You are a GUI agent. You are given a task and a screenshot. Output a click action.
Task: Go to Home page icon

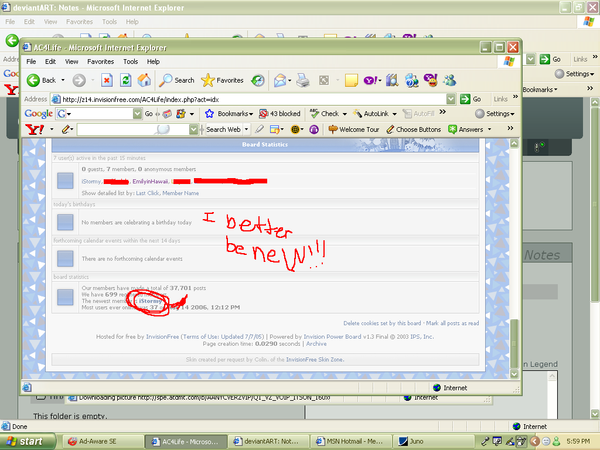pyautogui.click(x=144, y=80)
